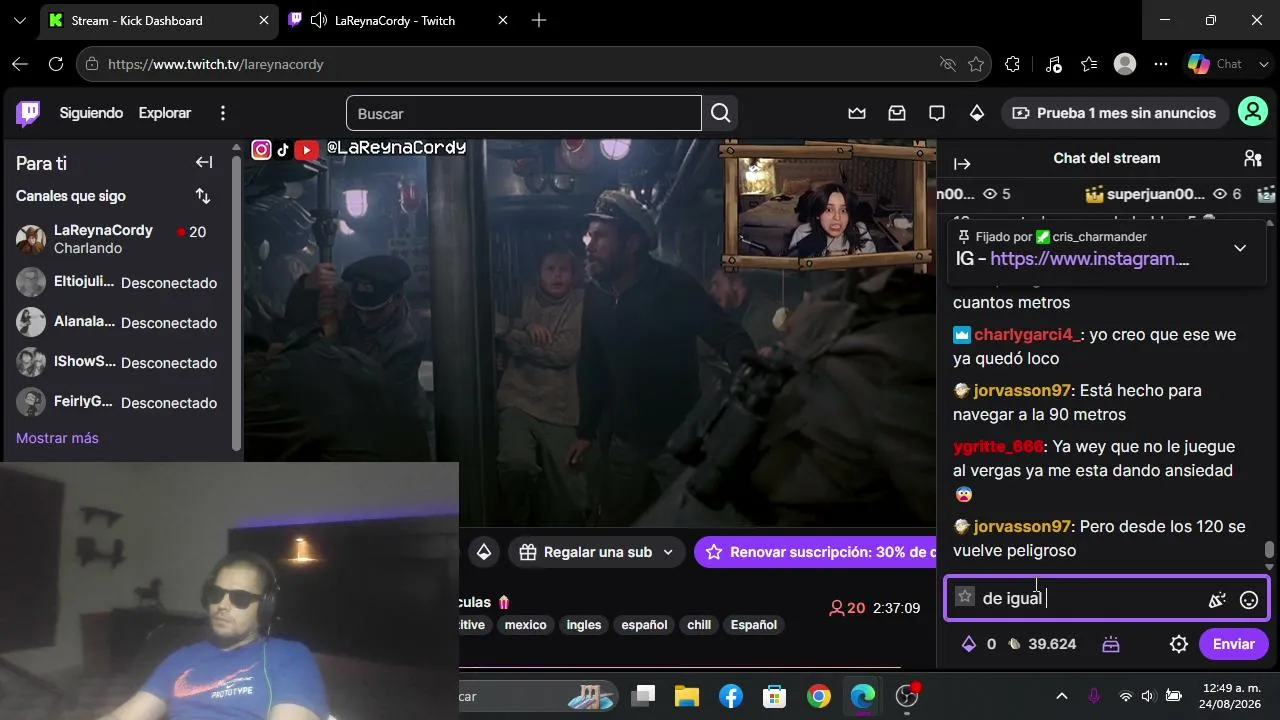Open the Explorar section

[x=165, y=113]
